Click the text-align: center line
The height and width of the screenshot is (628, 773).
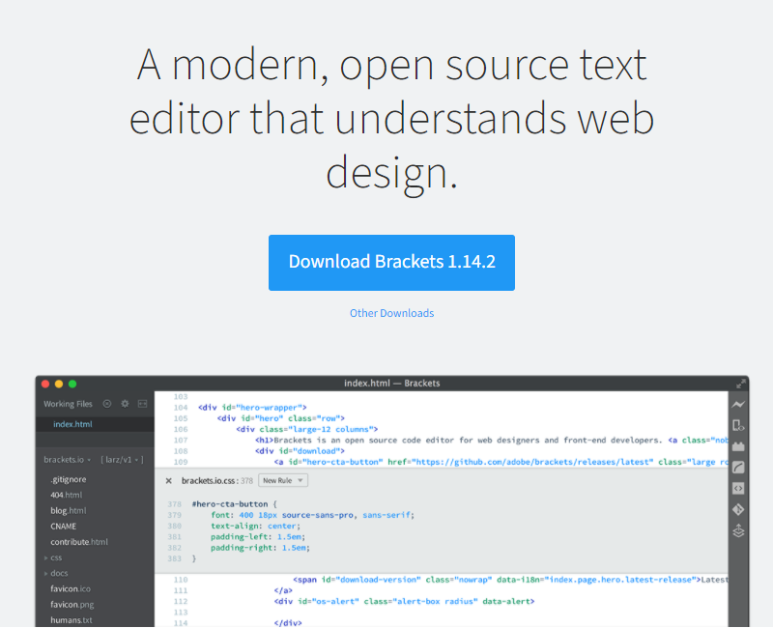click(255, 526)
